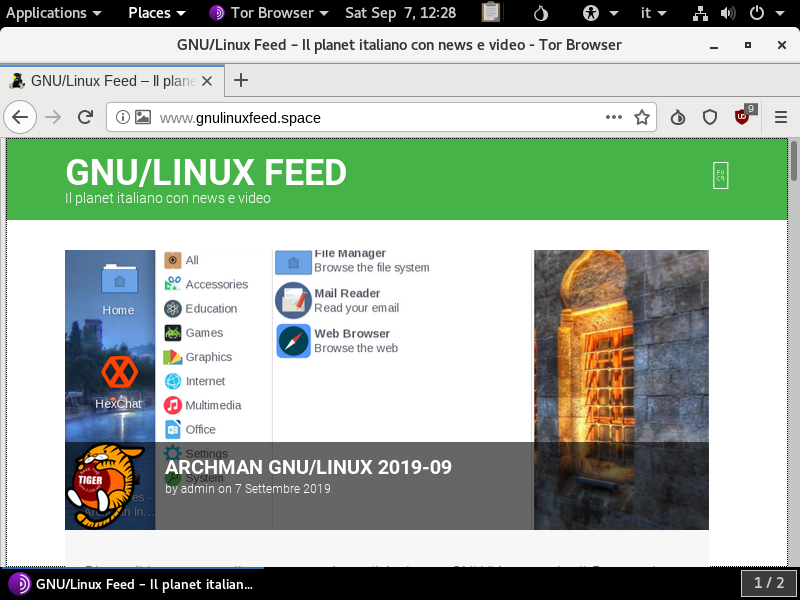The image size is (800, 600).
Task: Open the security level shield
Action: point(710,118)
